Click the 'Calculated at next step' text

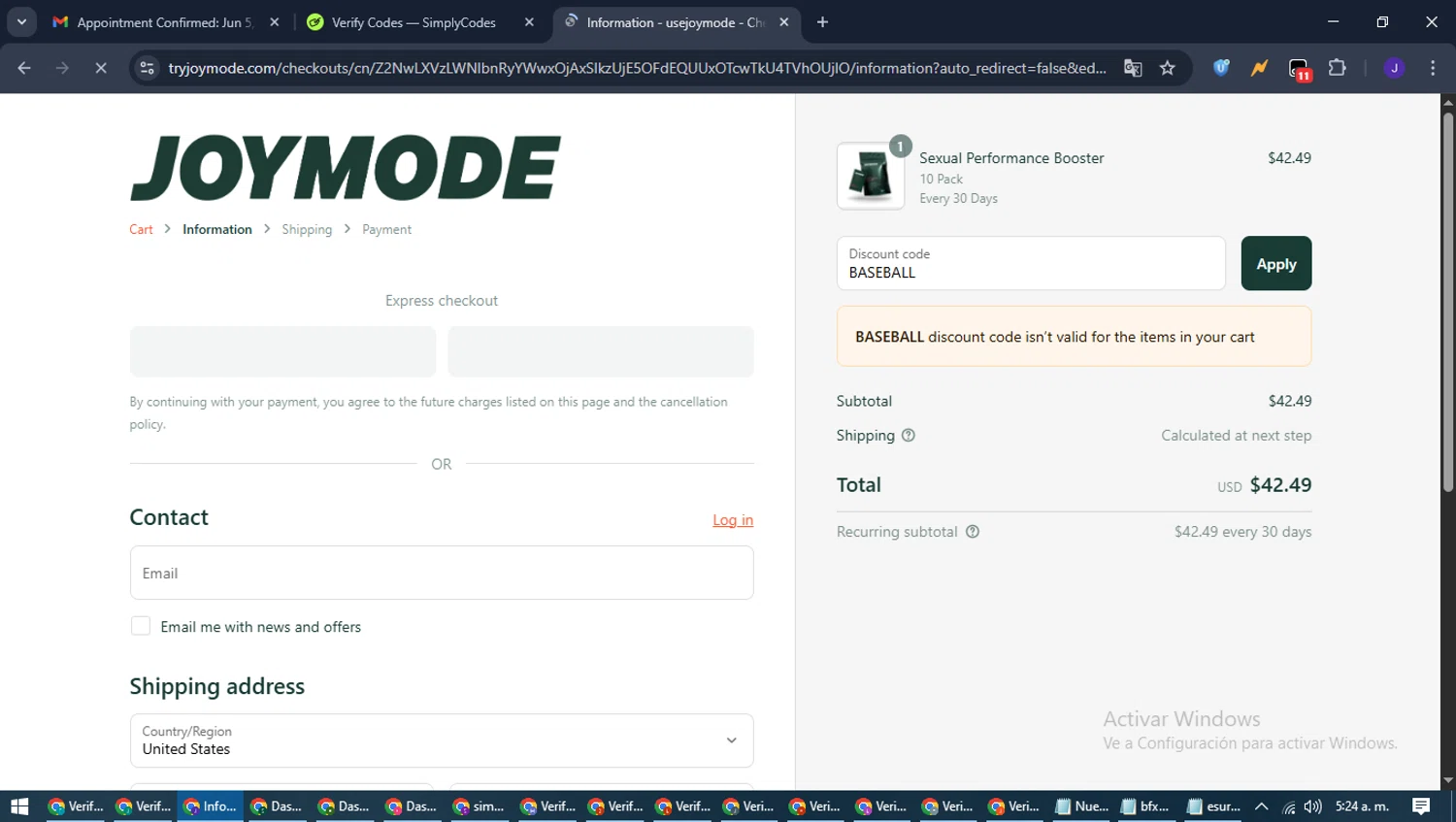pos(1236,436)
